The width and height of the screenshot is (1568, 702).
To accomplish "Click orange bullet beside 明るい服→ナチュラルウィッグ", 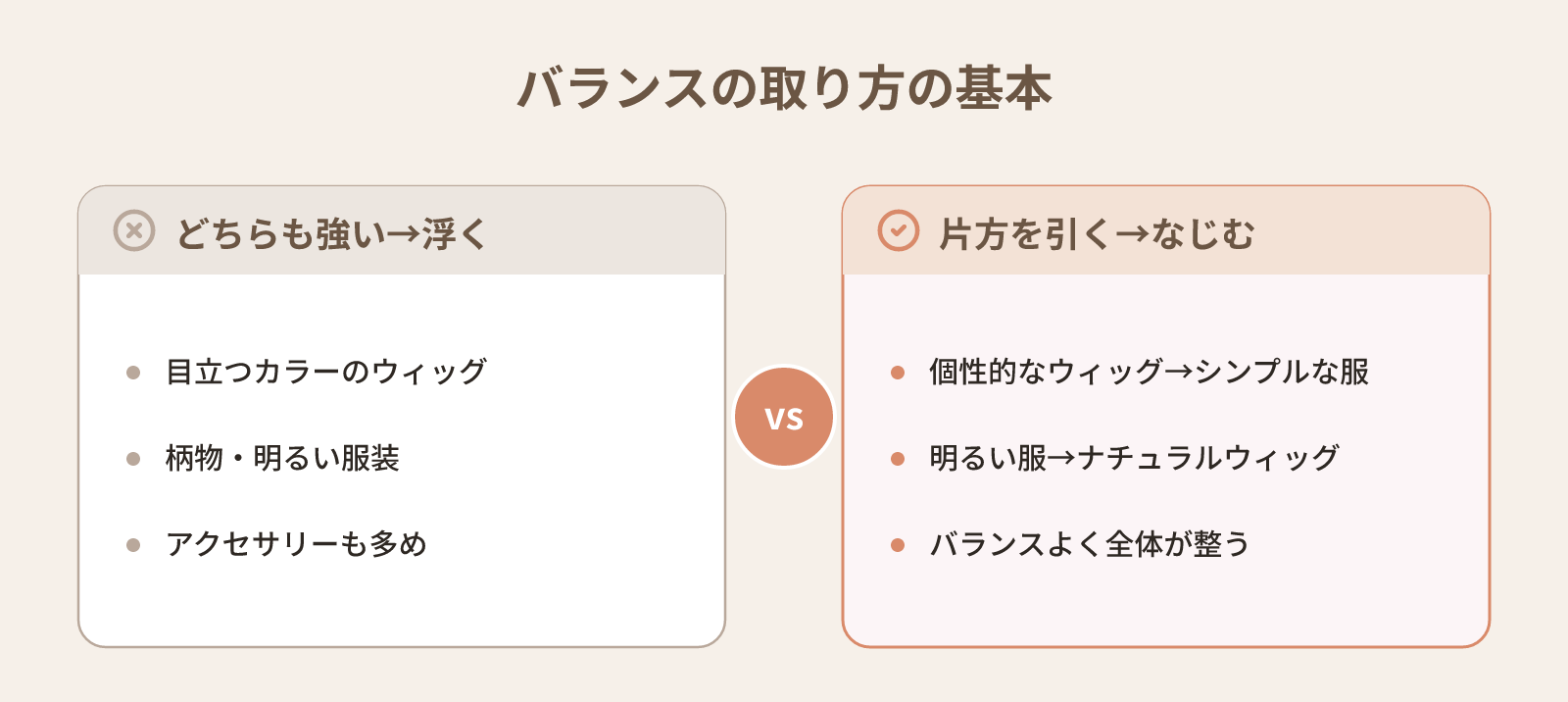I will [x=898, y=459].
